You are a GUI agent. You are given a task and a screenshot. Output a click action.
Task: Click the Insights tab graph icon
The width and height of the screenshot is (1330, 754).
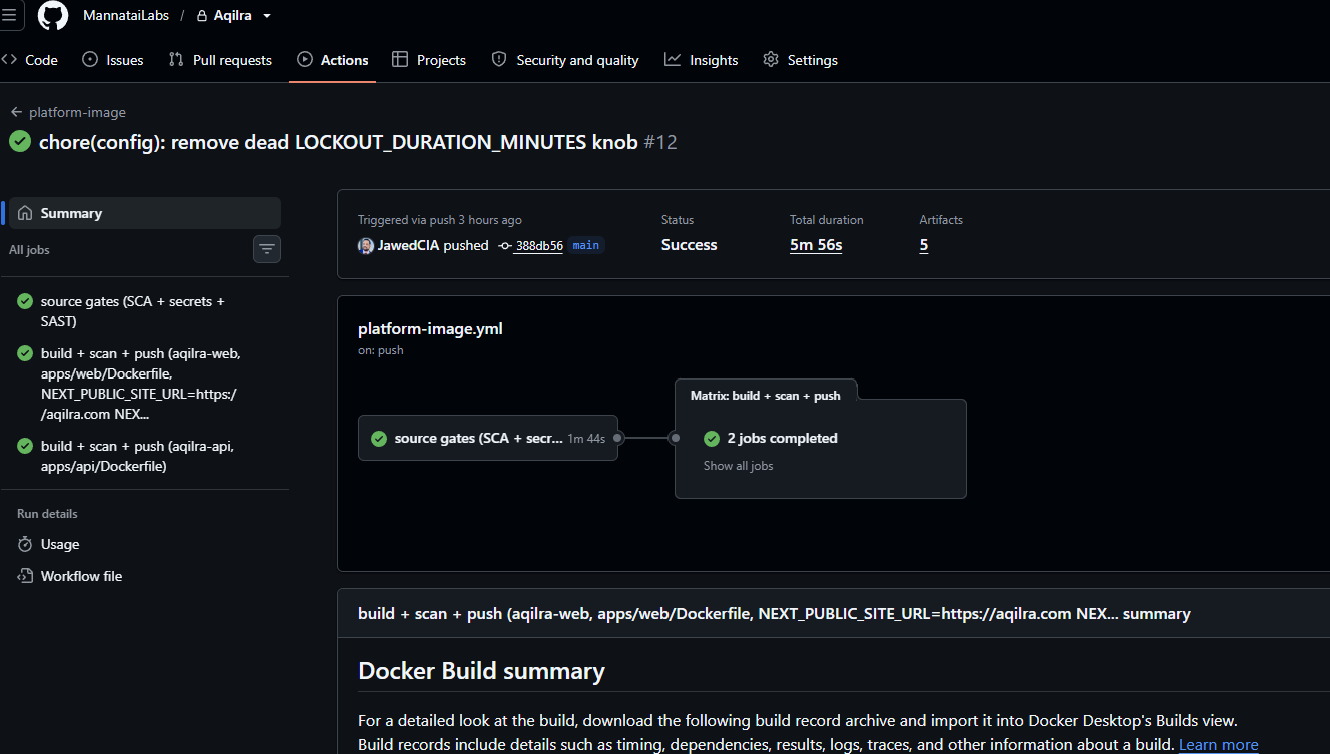pyautogui.click(x=673, y=60)
